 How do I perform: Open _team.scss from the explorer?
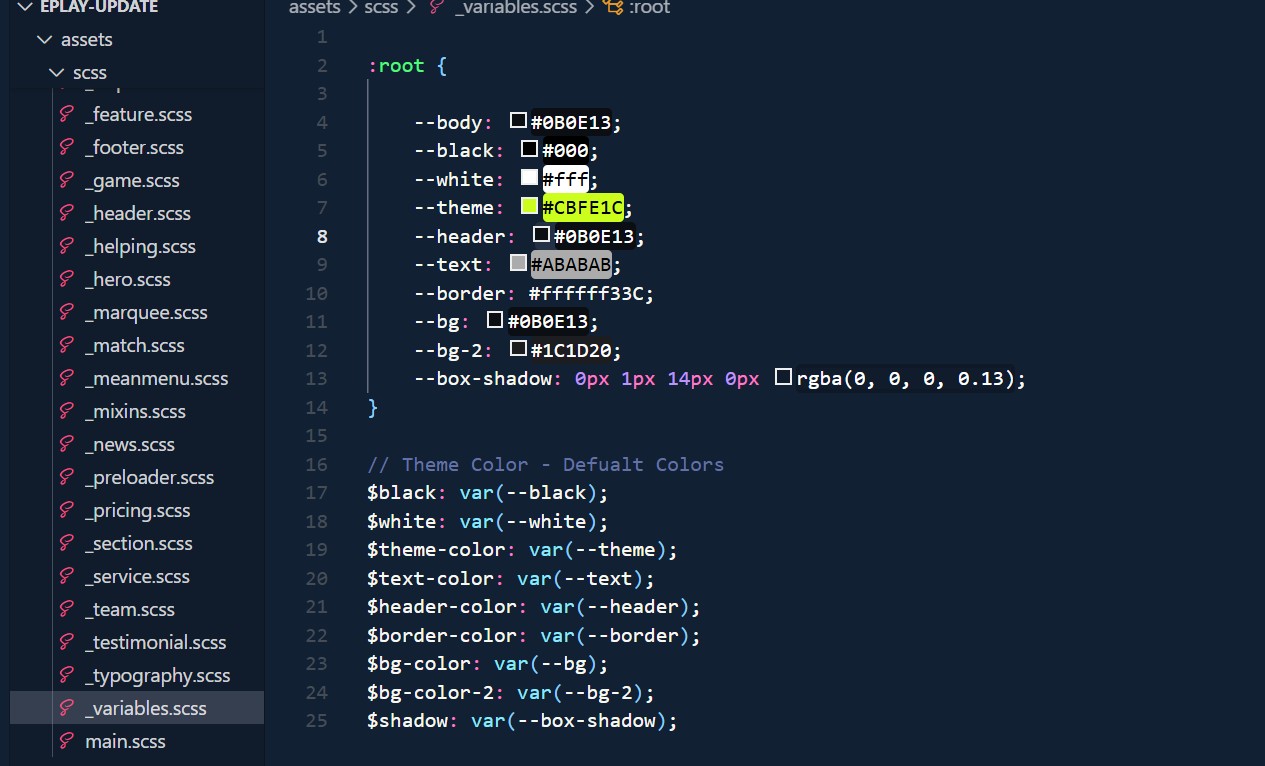(x=130, y=609)
